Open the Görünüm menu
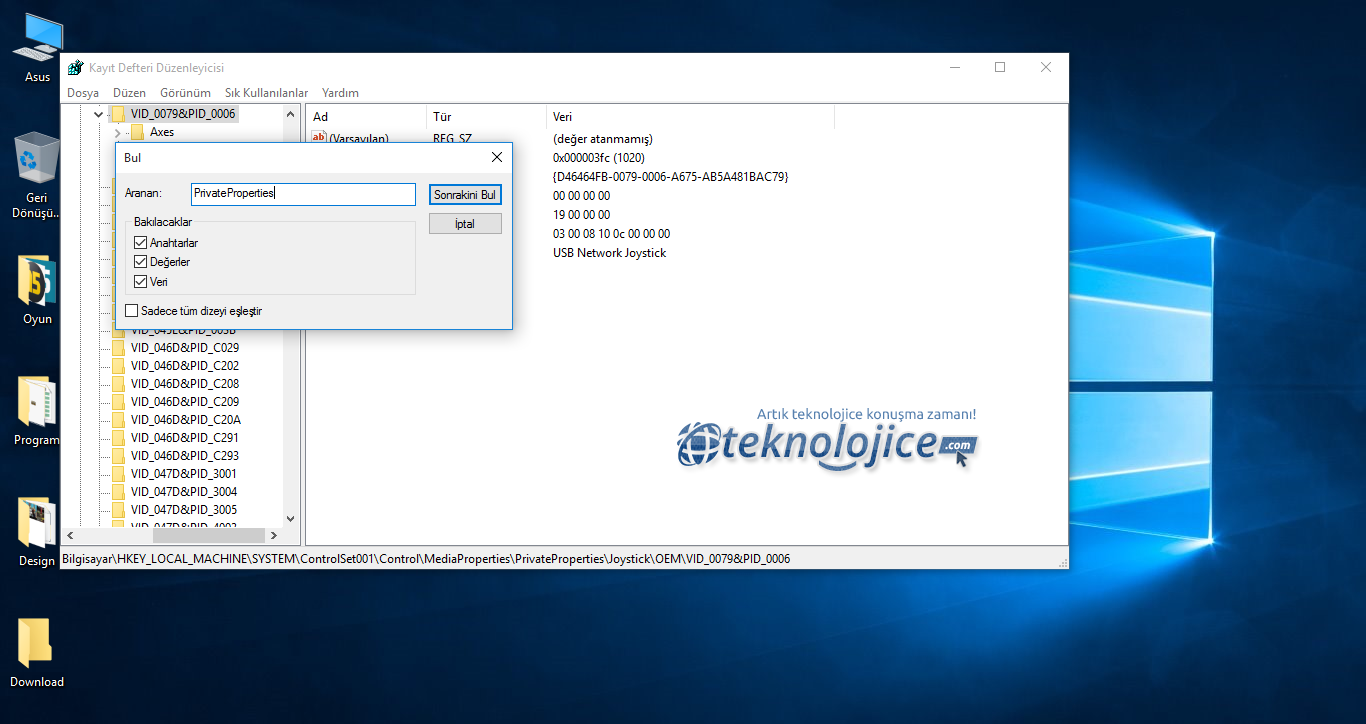The image size is (1366, 724). pos(185,92)
